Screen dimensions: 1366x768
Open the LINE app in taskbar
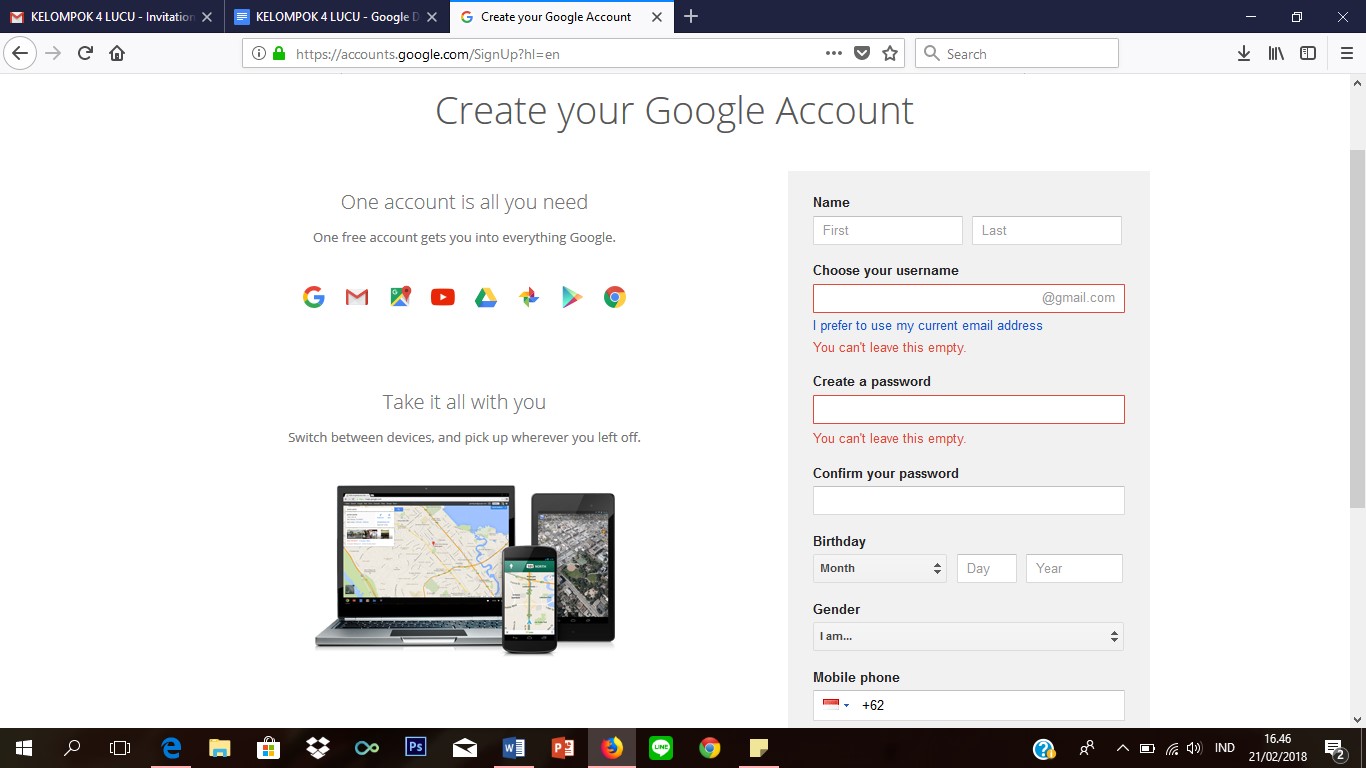(x=660, y=747)
